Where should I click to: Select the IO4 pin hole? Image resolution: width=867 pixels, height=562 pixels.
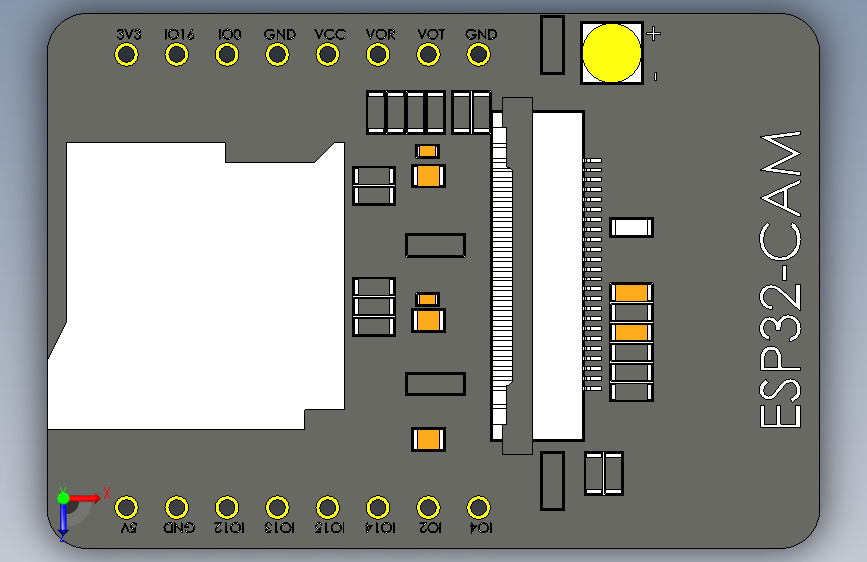[479, 507]
